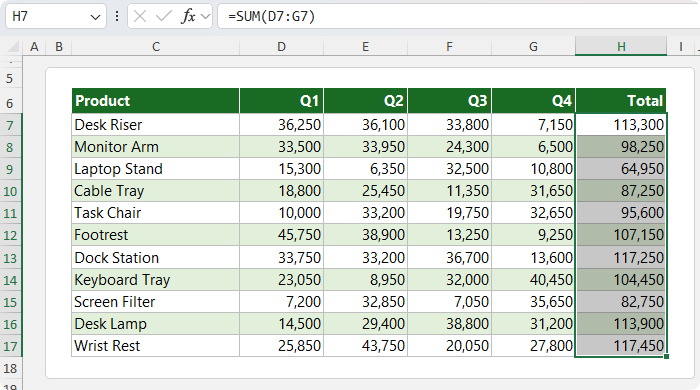This screenshot has height=390, width=700.
Task: Select column C header
Action: [155, 46]
